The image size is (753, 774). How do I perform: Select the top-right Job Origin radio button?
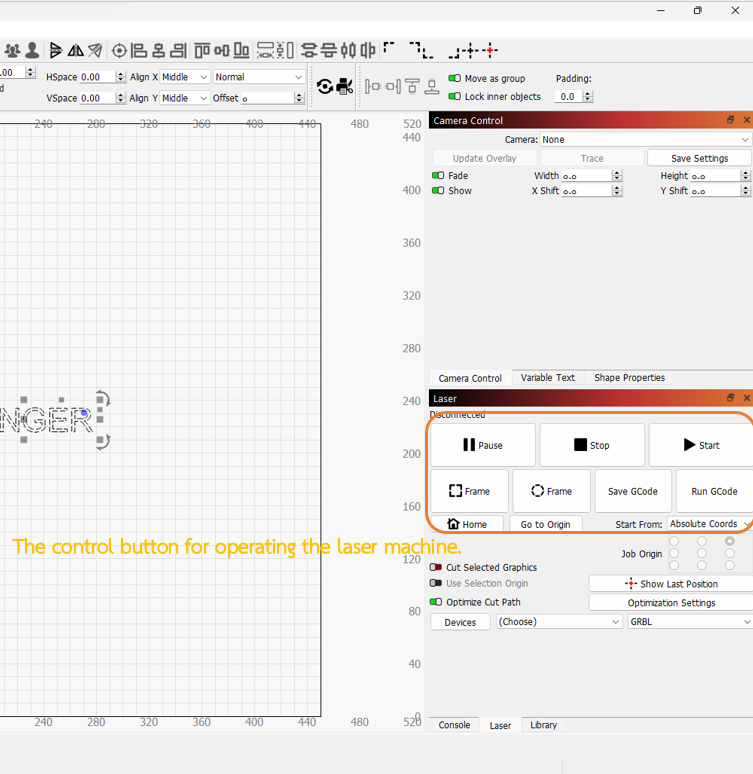point(730,541)
